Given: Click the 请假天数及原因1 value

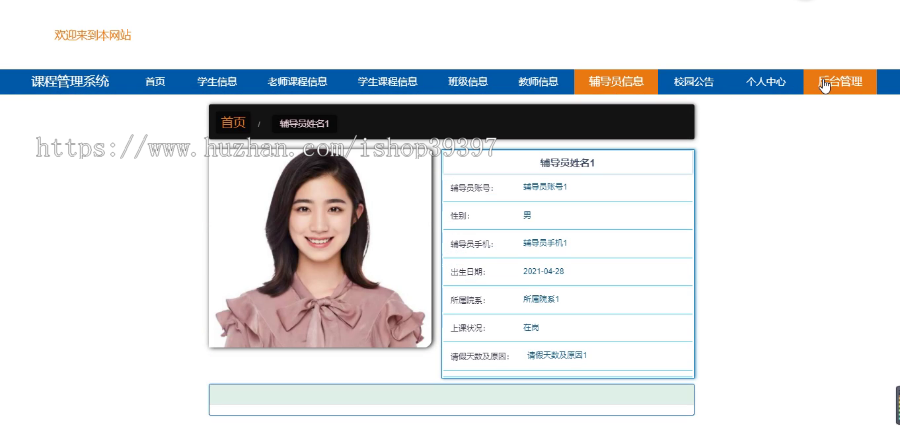Looking at the screenshot, I should (x=557, y=355).
